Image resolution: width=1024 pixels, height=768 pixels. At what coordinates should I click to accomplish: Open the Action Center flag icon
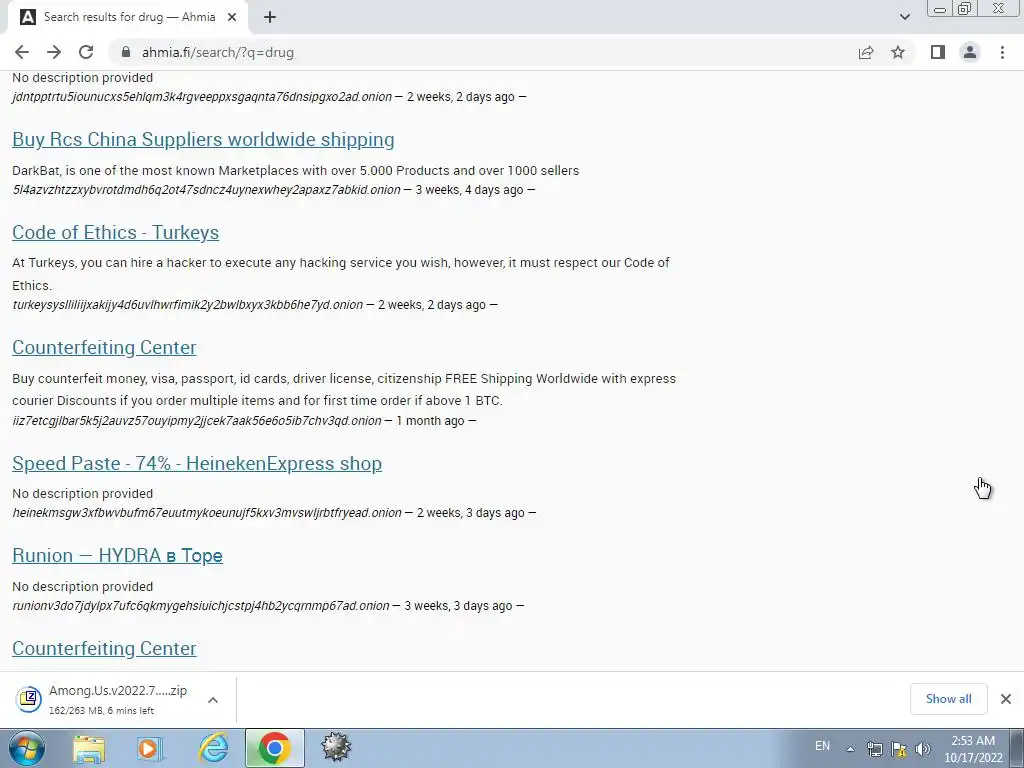(x=899, y=749)
